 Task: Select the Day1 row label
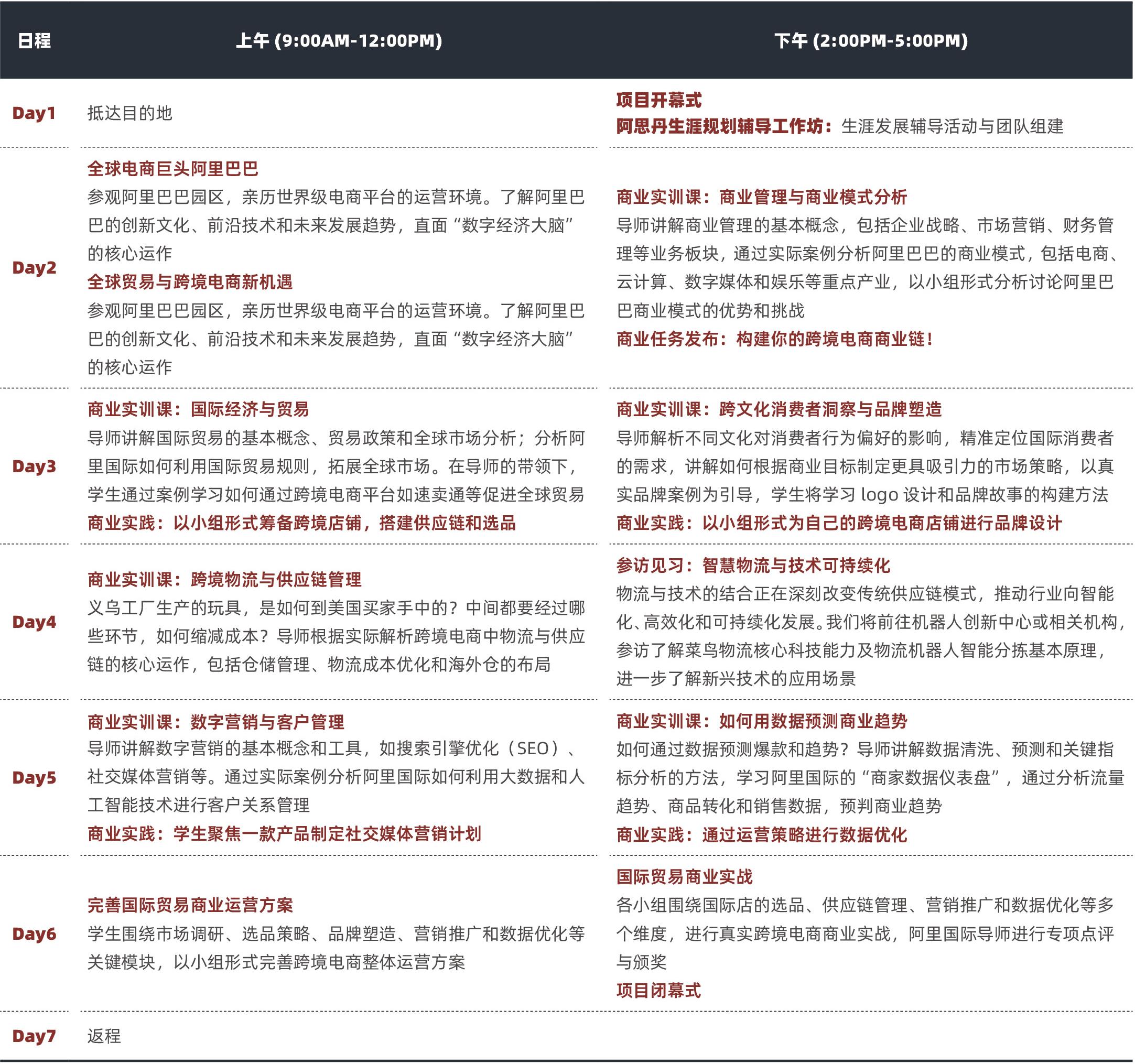coord(34,113)
